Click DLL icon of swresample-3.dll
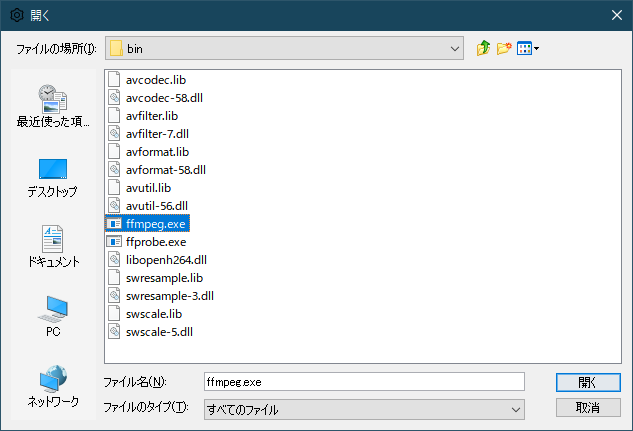The image size is (633, 431). (114, 295)
